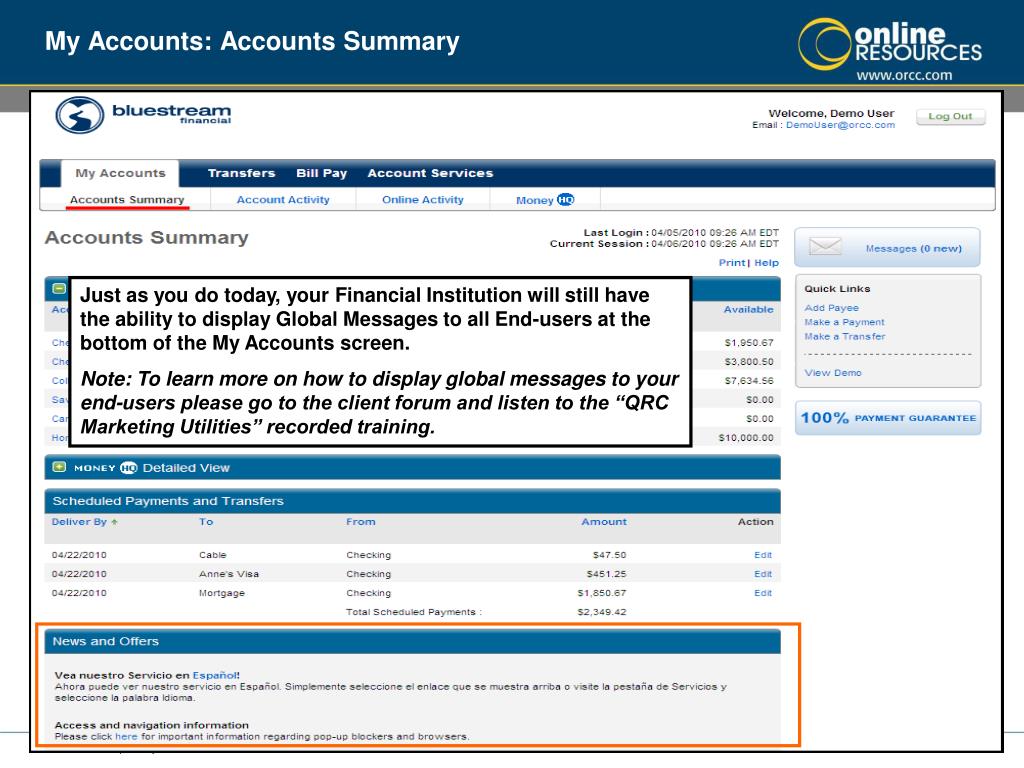Click the 100% Payment Guarantee banner

pyautogui.click(x=888, y=418)
